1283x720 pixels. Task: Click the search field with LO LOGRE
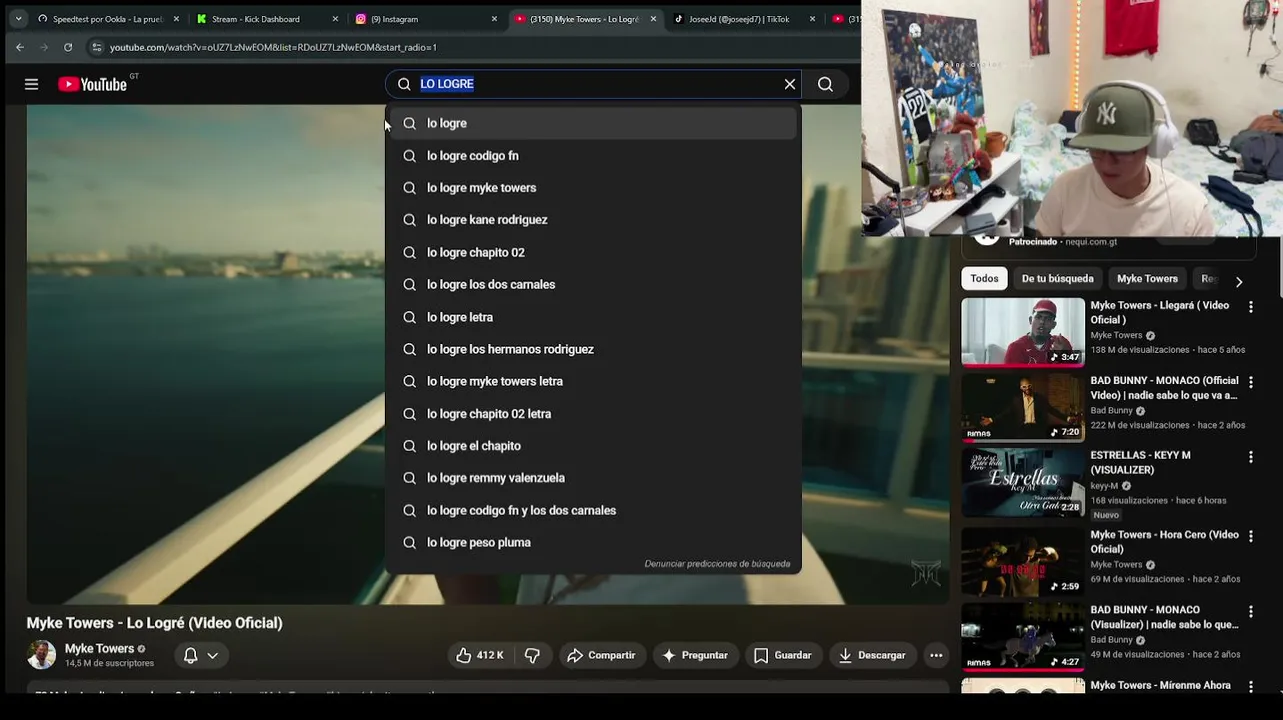595,84
